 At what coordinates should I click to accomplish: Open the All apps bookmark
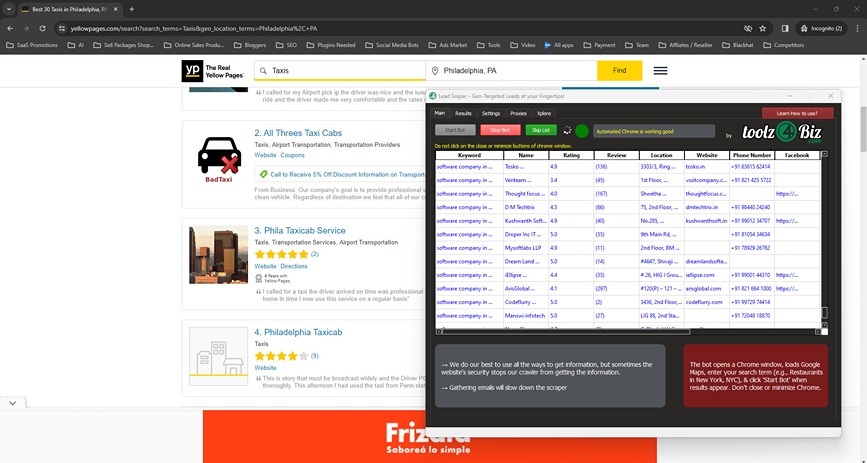558,45
